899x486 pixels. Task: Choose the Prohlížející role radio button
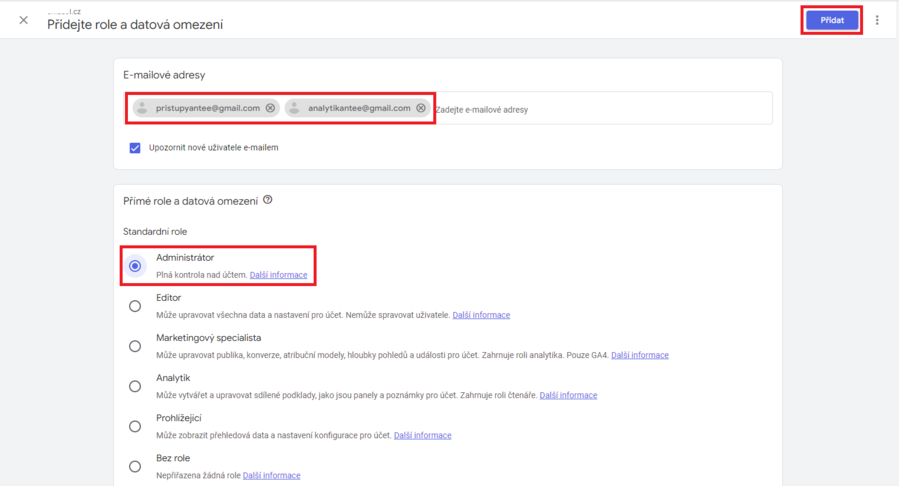point(135,426)
